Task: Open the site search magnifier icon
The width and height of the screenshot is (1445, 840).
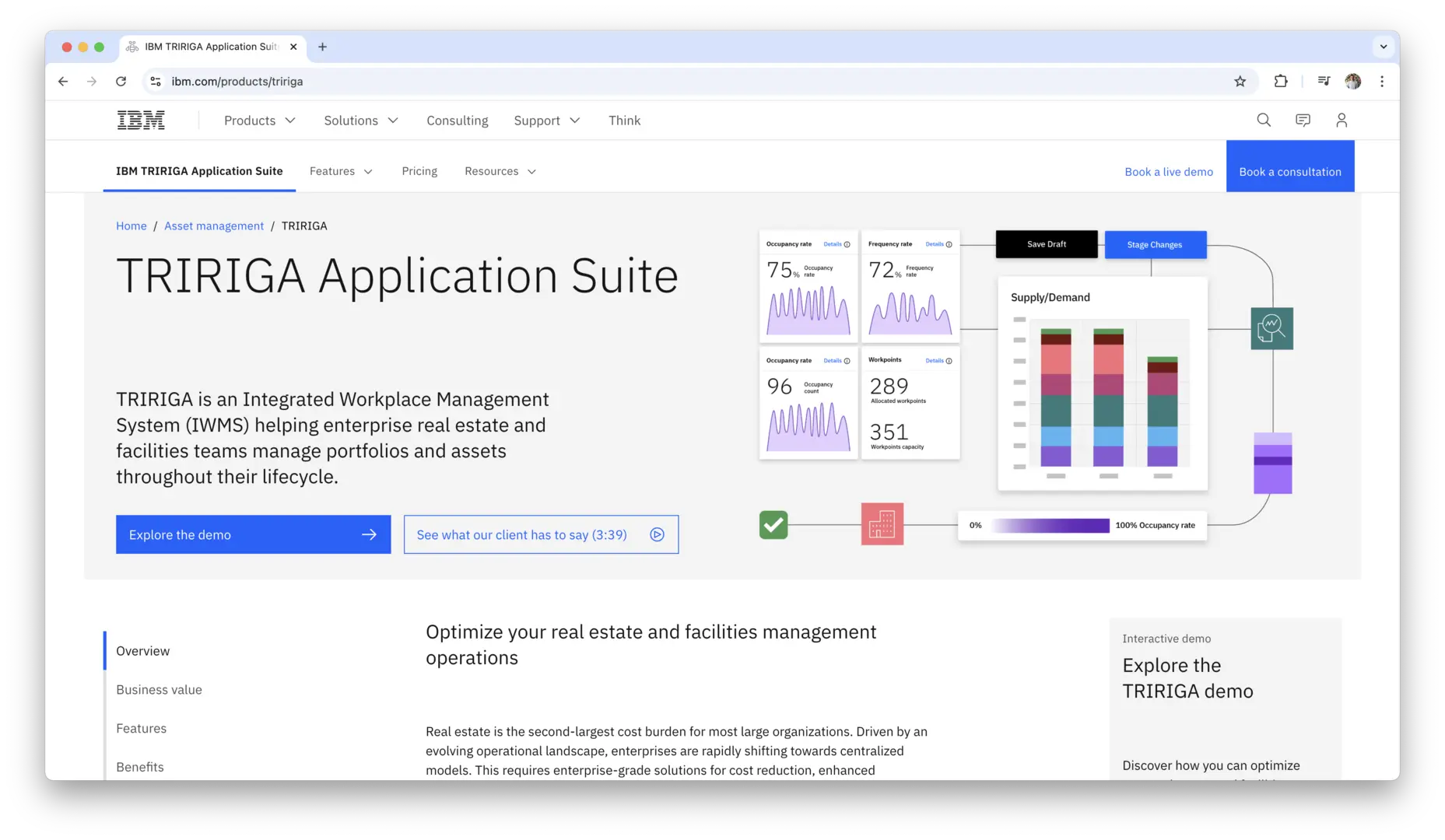Action: (x=1264, y=120)
